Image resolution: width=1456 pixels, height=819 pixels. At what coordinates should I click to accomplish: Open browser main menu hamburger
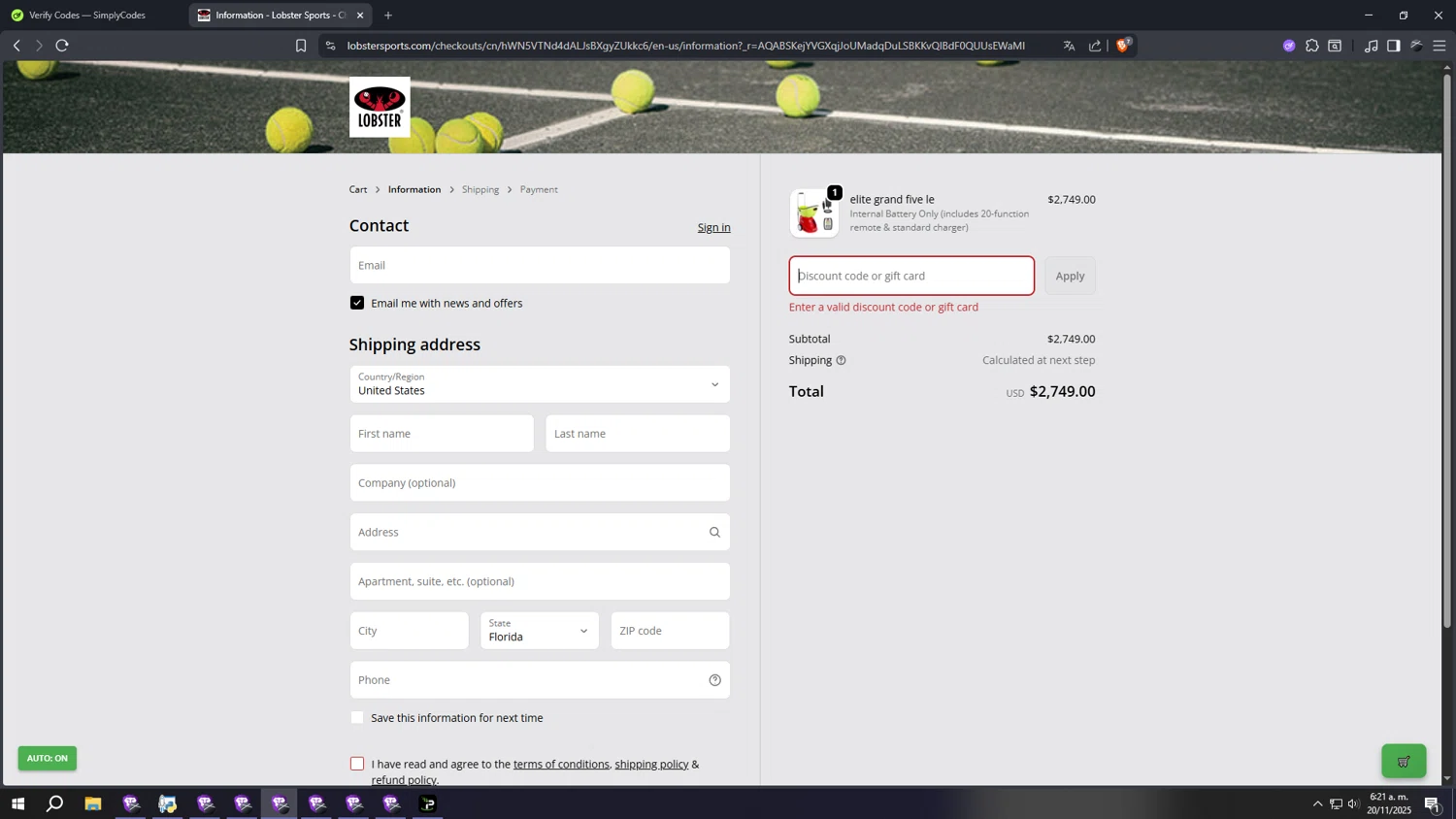coord(1439,46)
